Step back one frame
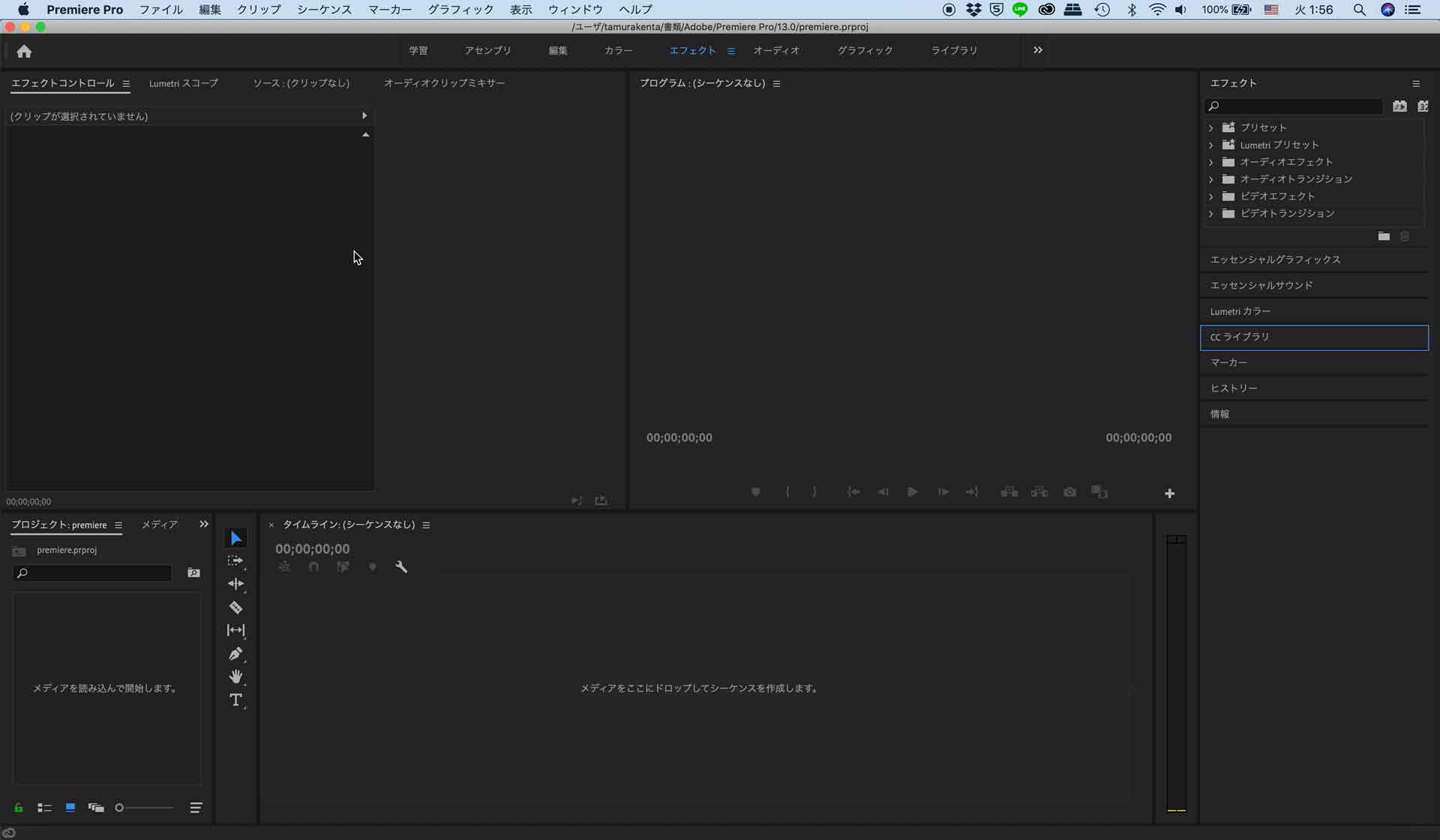Viewport: 1440px width, 840px height. pos(883,492)
